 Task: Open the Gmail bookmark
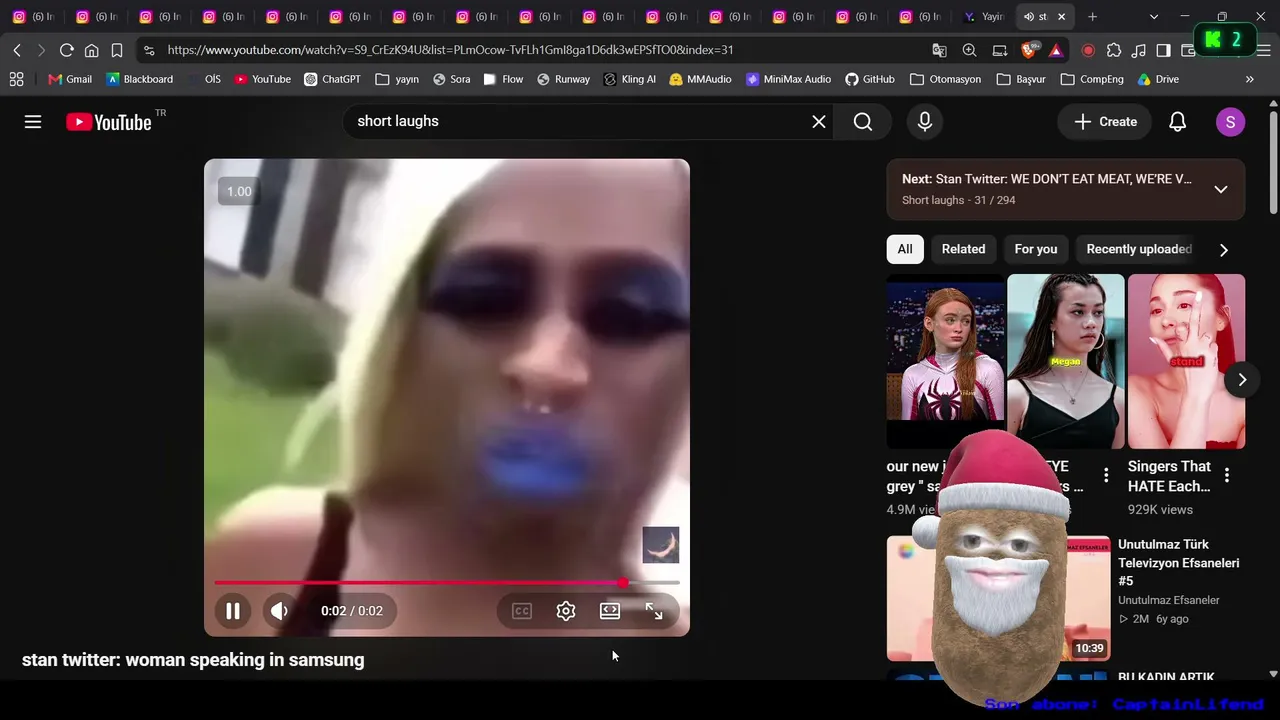(70, 79)
